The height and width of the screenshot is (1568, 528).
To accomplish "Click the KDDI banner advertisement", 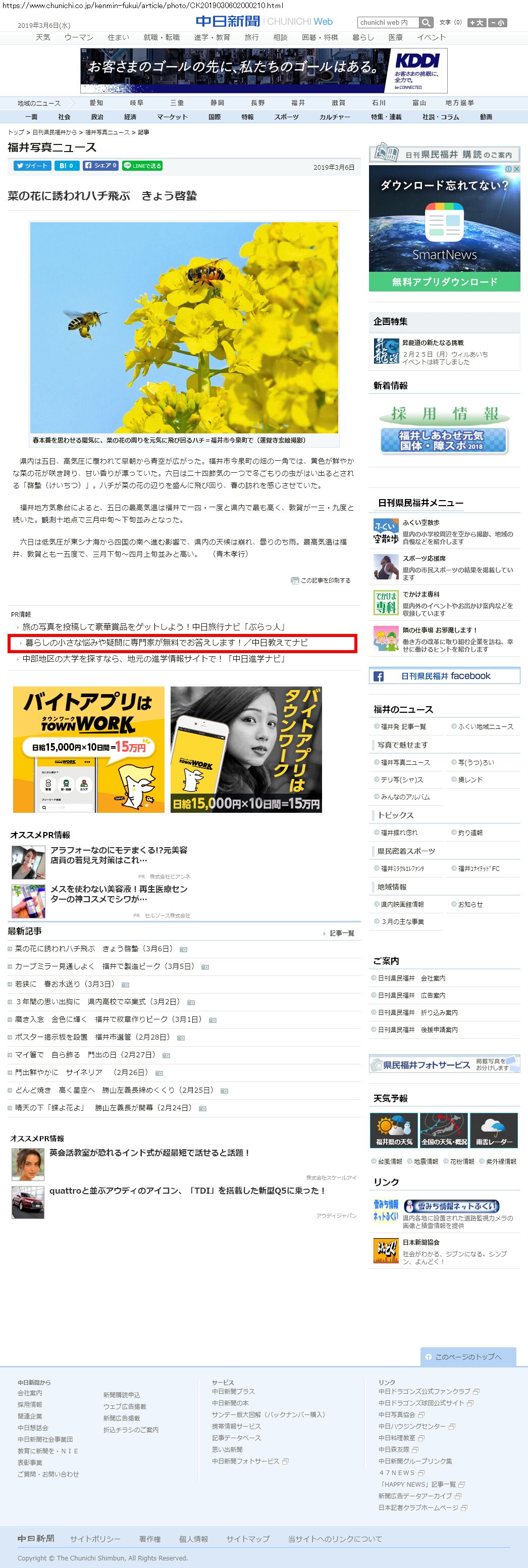I will pos(264,71).
